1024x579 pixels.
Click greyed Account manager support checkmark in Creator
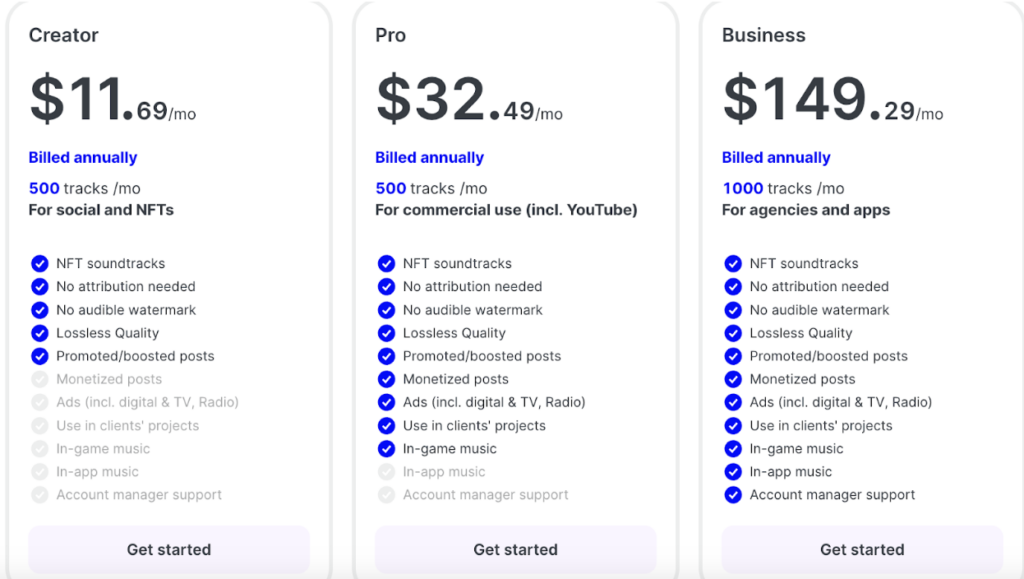point(40,495)
